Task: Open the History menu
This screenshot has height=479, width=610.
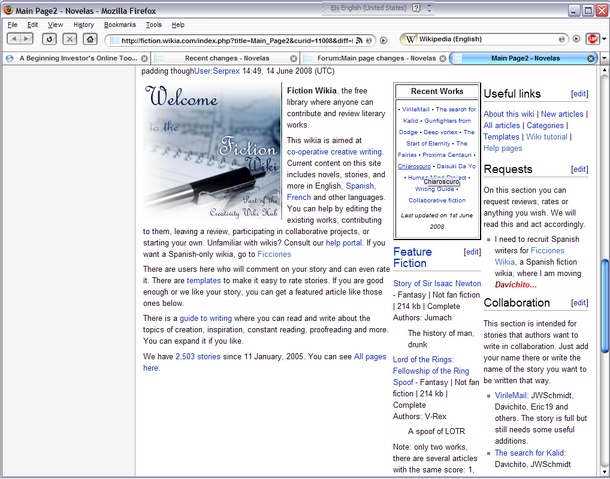Action: [x=84, y=25]
